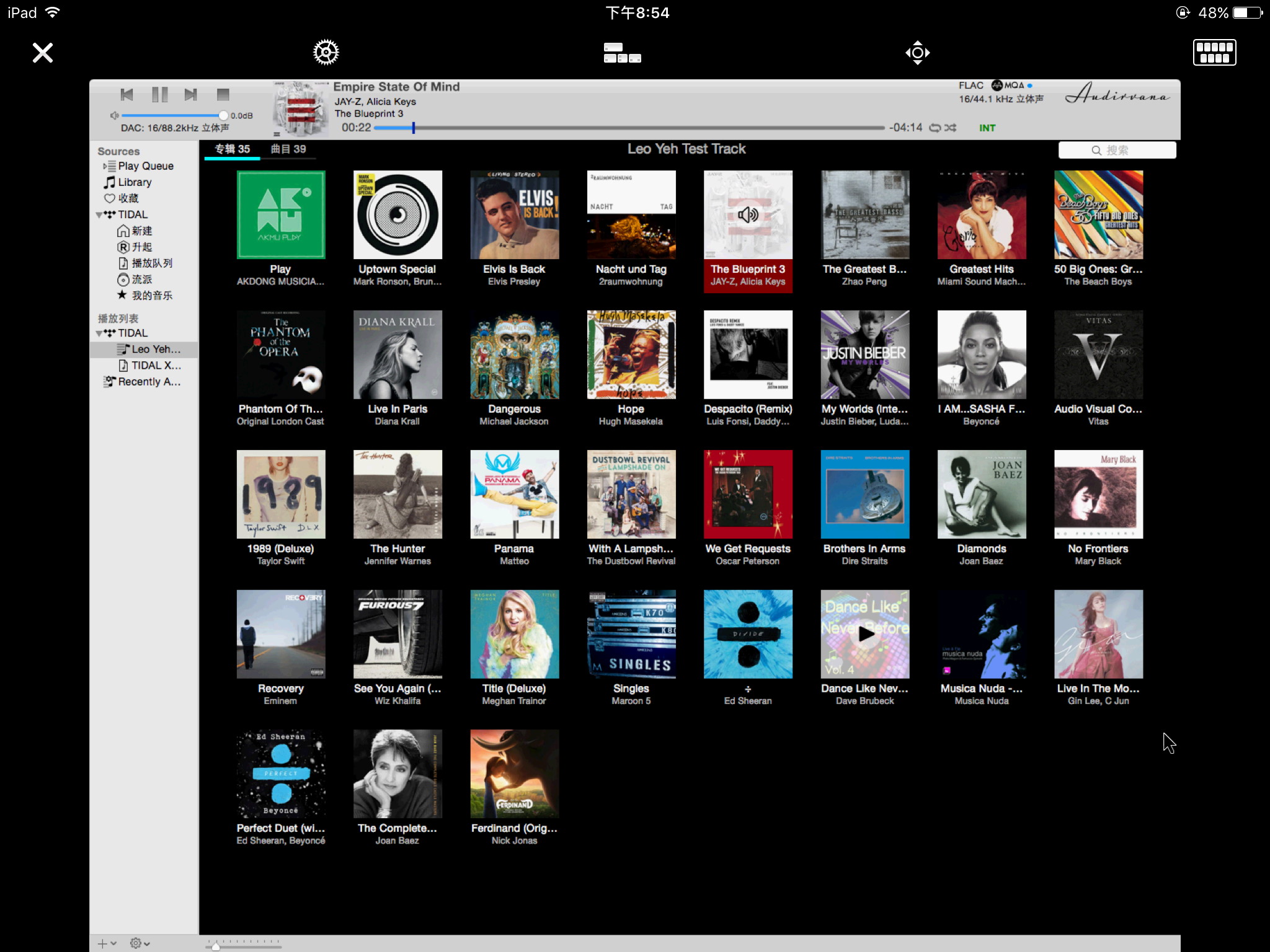Collapse the TIDAL playlists tree
This screenshot has width=1270, height=952.
coord(99,333)
